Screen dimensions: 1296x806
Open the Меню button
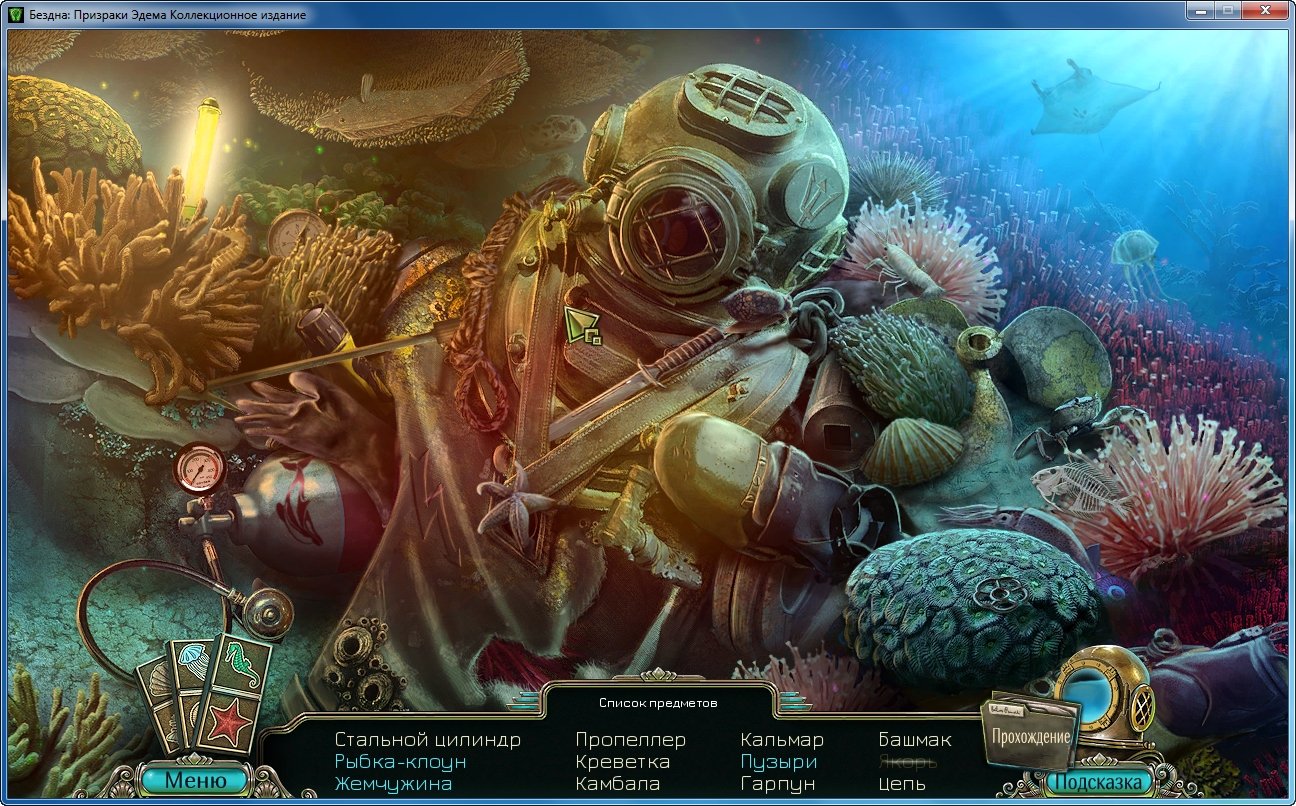click(x=195, y=781)
